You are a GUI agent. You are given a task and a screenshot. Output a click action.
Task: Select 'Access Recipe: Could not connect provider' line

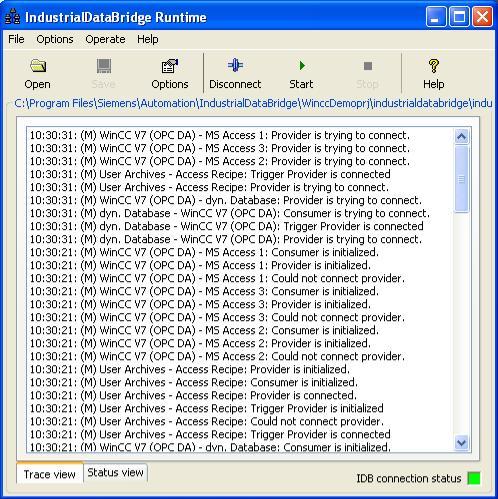207,421
